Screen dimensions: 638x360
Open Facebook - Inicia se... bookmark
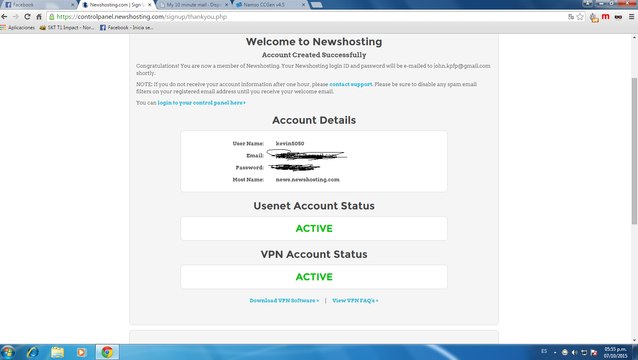127,28
